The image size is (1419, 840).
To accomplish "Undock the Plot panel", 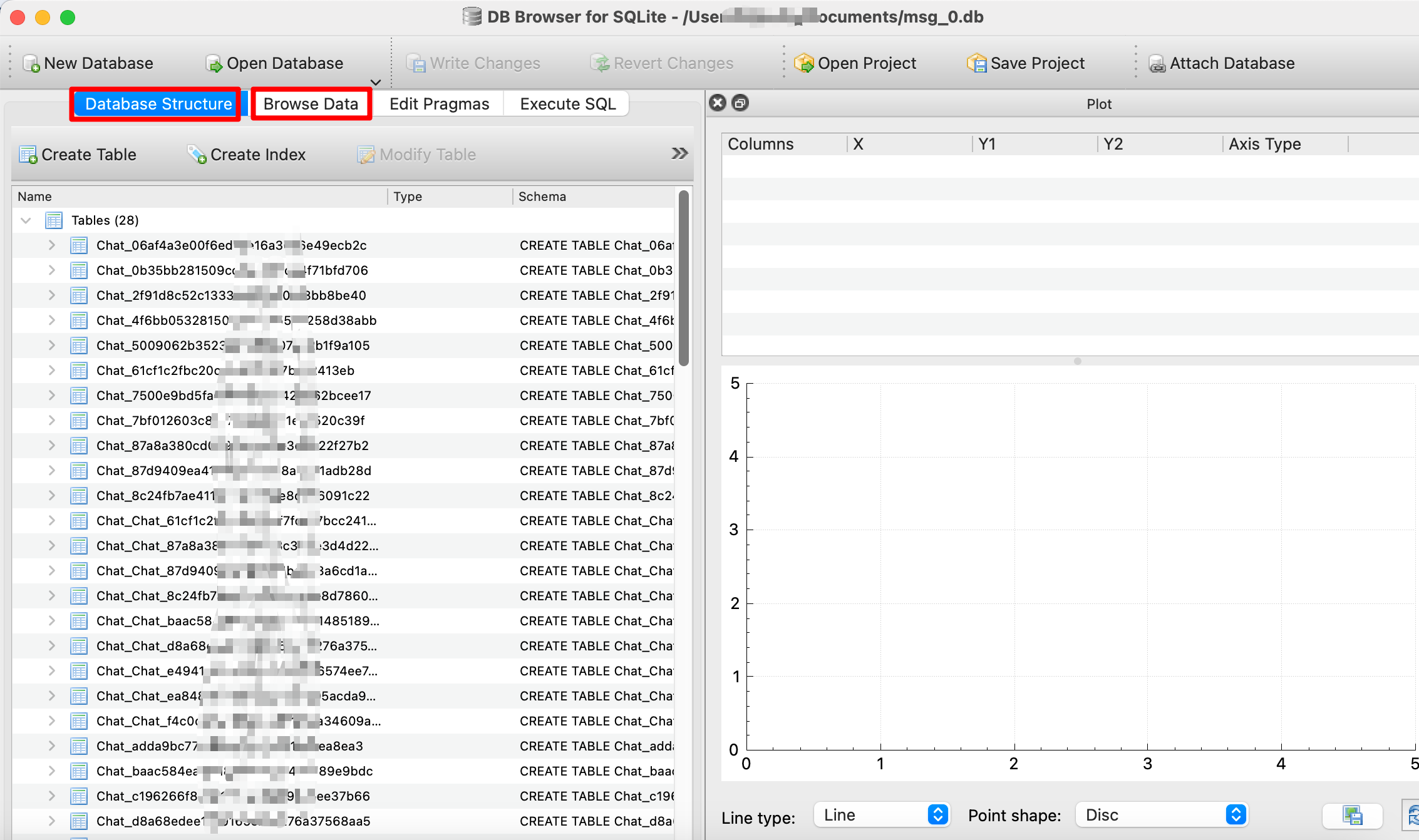I will (740, 103).
